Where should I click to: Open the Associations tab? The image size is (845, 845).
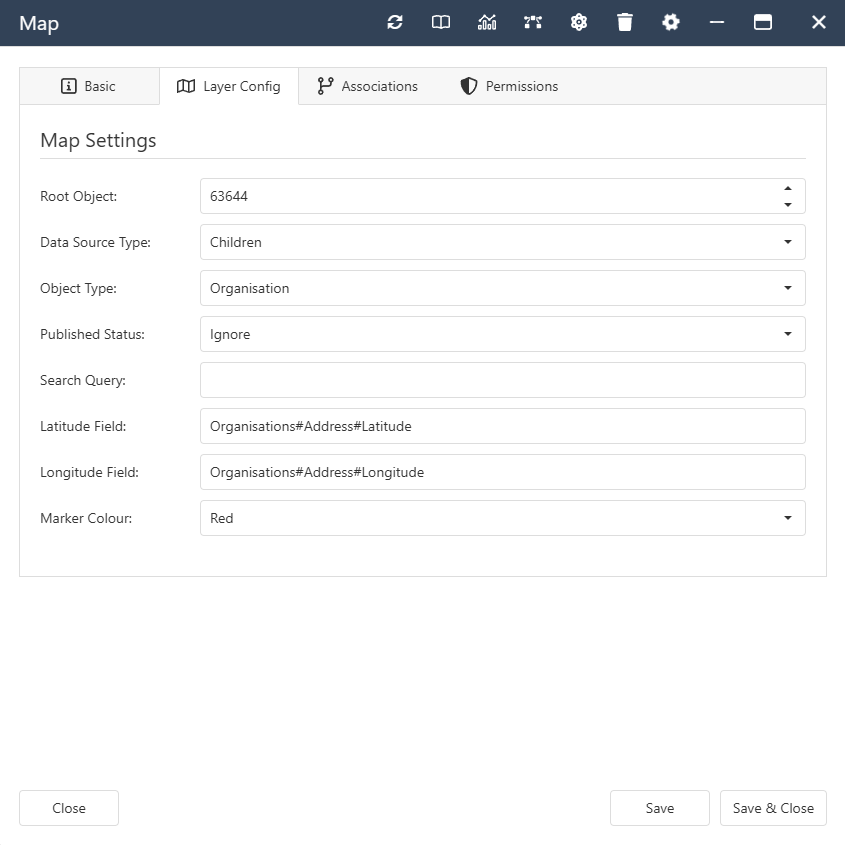pyautogui.click(x=367, y=86)
